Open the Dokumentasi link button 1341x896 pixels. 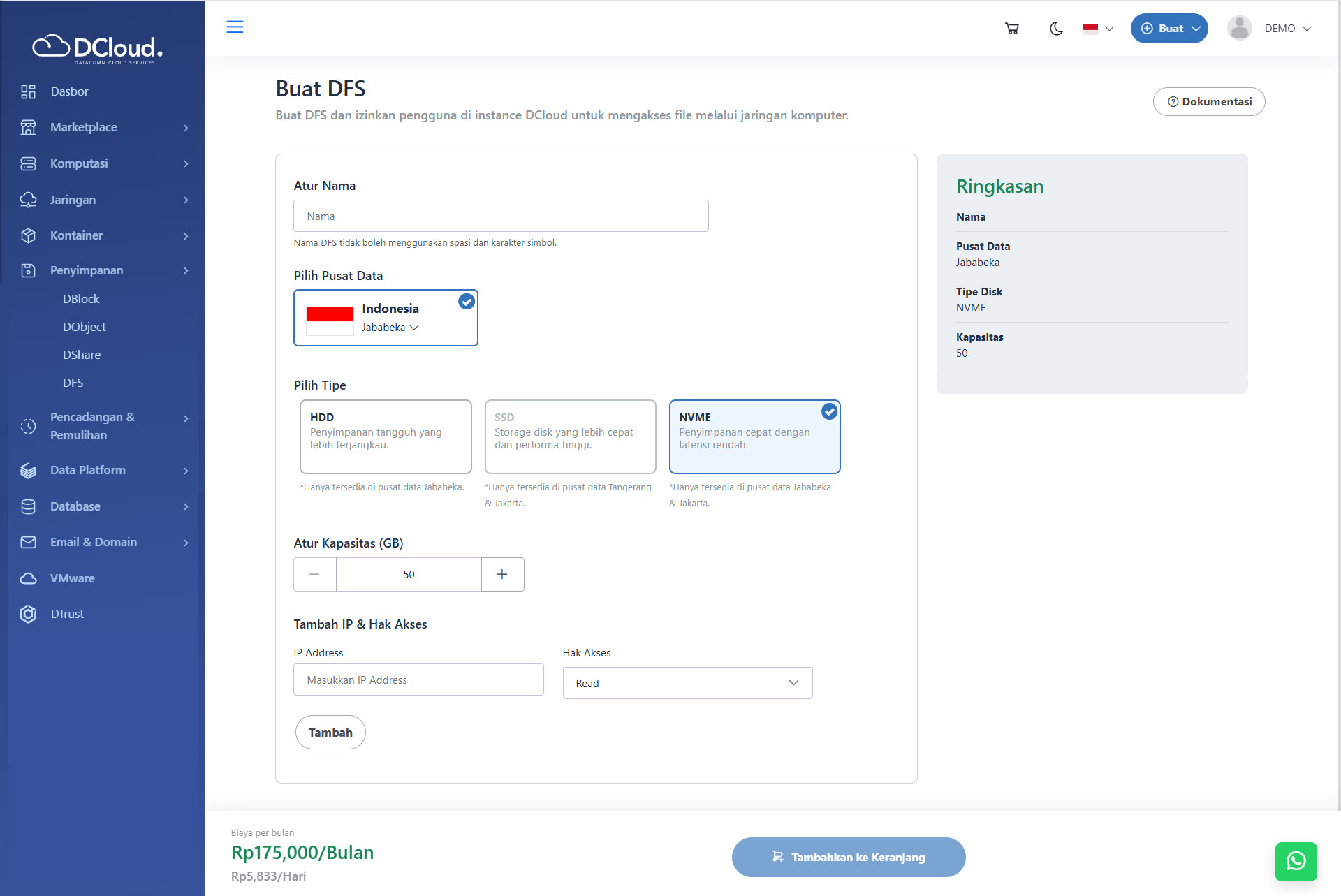click(1208, 102)
